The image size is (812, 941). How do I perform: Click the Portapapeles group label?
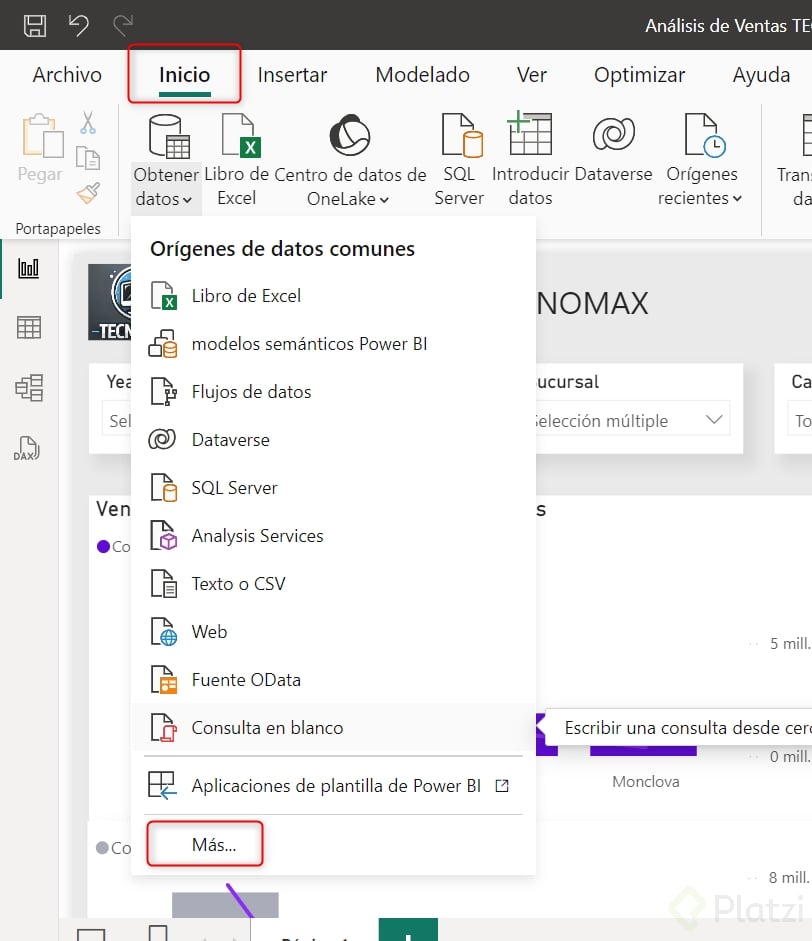(x=58, y=229)
